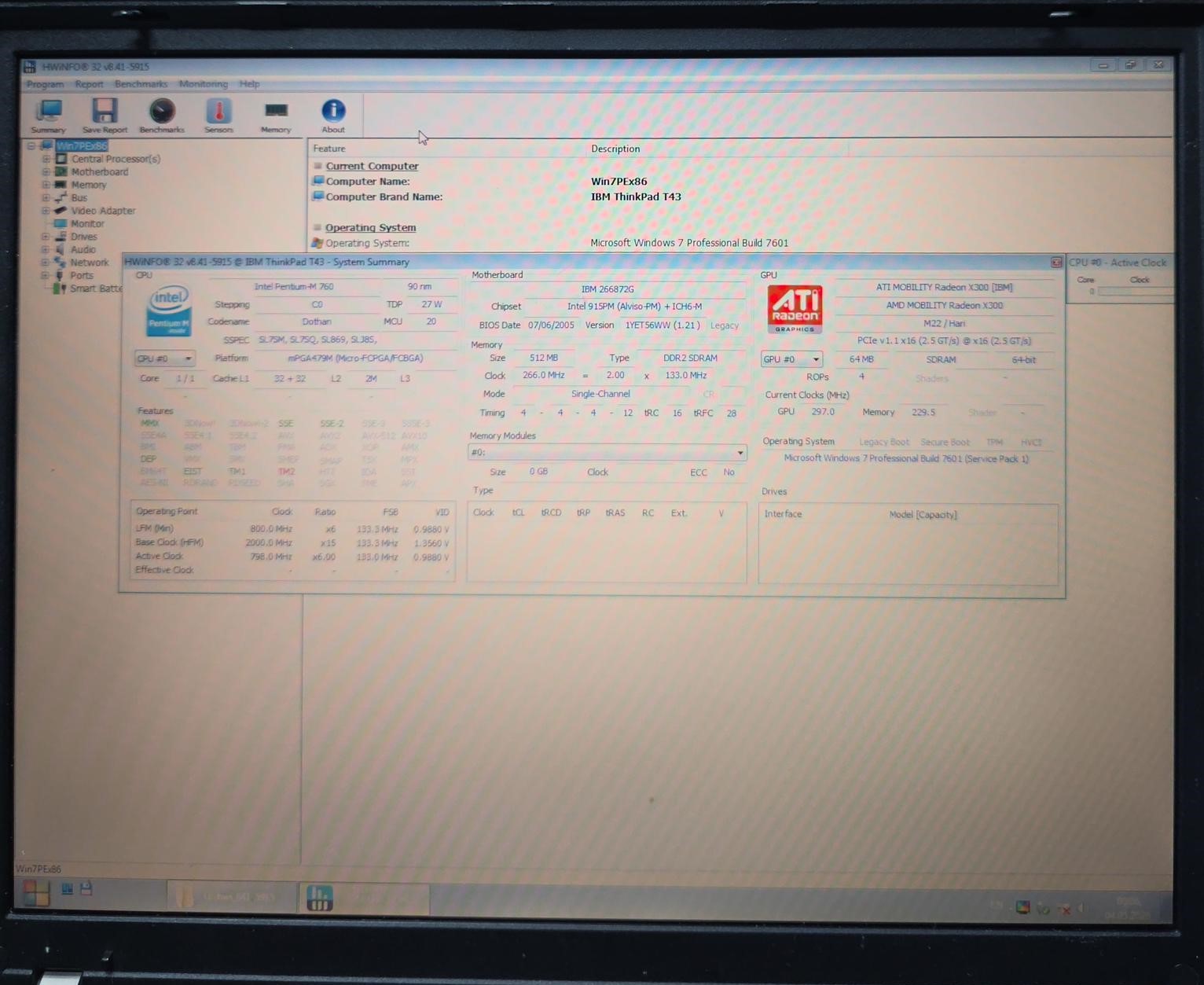Select the Bus tree item label
This screenshot has width=1204, height=985.
pyautogui.click(x=79, y=197)
